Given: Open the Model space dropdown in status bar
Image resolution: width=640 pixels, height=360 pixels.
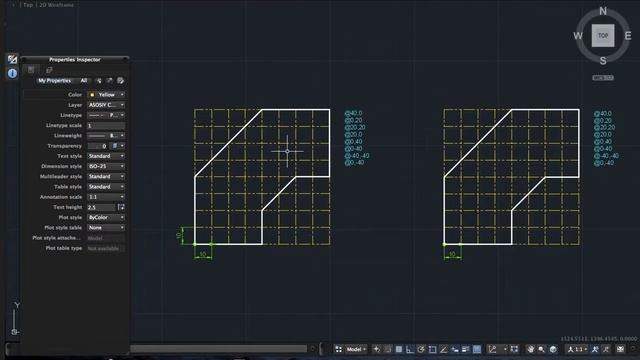Looking at the screenshot, I should click(356, 349).
